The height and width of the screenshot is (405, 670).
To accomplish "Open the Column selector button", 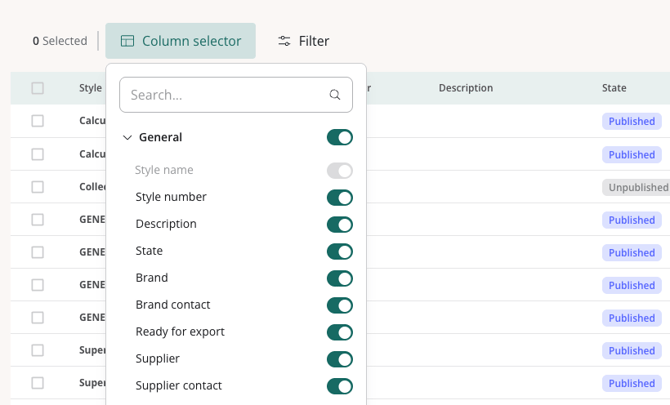I will pos(181,41).
